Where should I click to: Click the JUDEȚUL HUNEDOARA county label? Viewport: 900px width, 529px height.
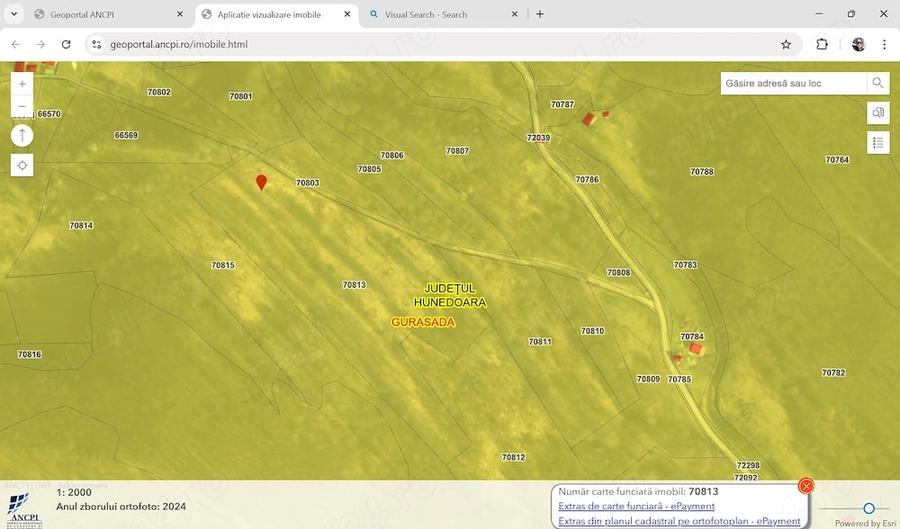click(x=450, y=295)
